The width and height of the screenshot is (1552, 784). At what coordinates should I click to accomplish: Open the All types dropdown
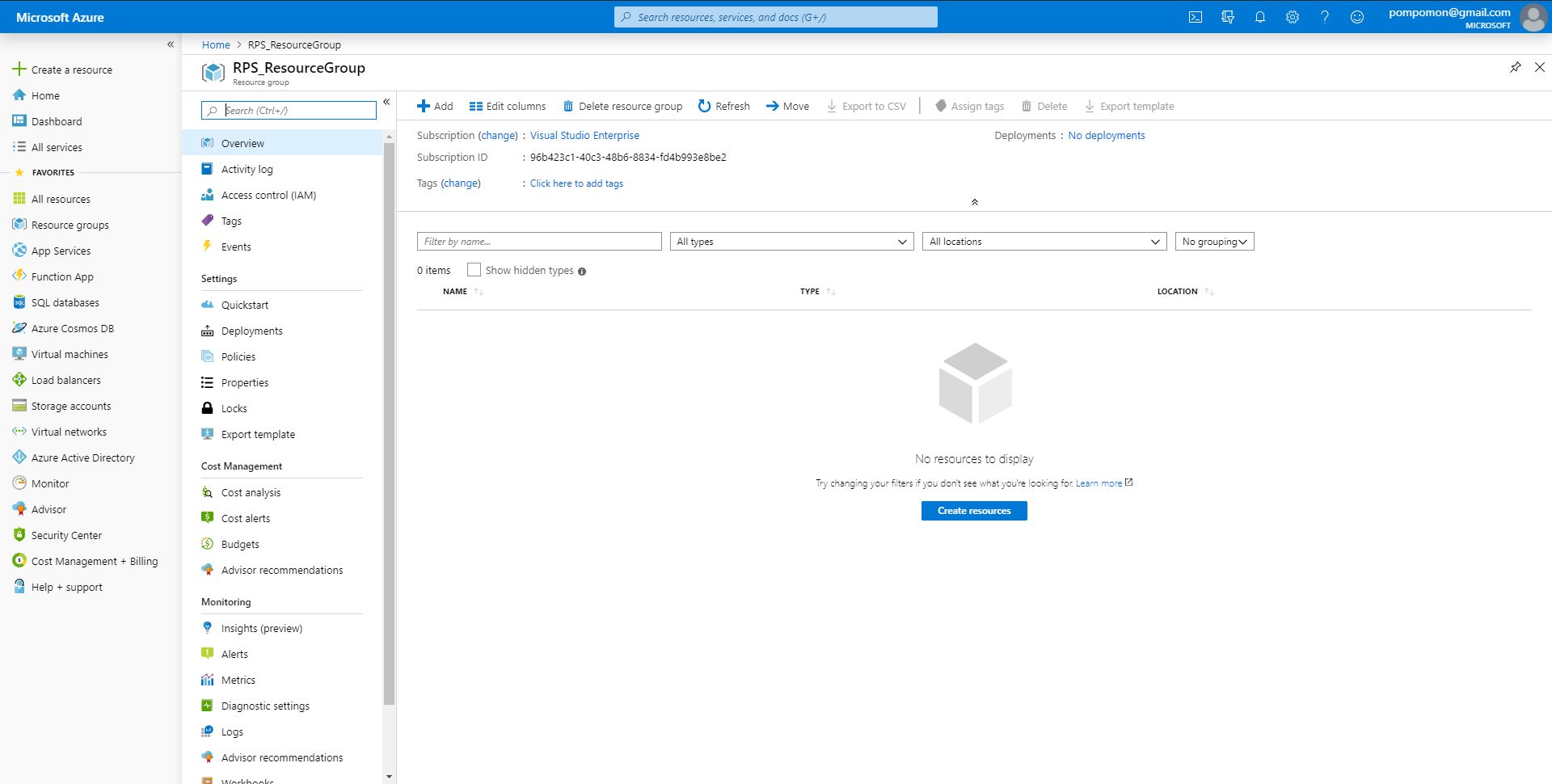(x=791, y=242)
